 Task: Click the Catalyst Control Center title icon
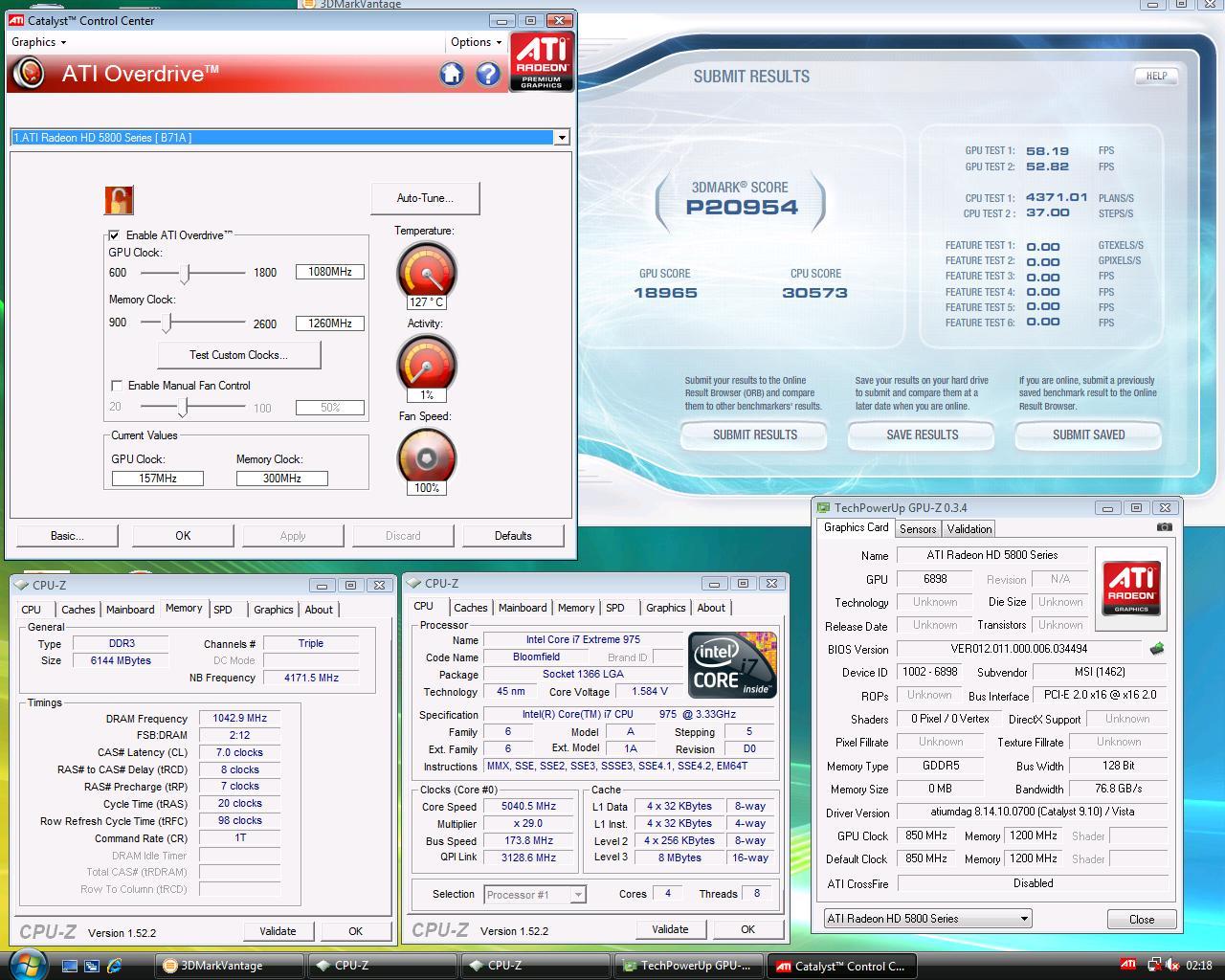click(17, 20)
